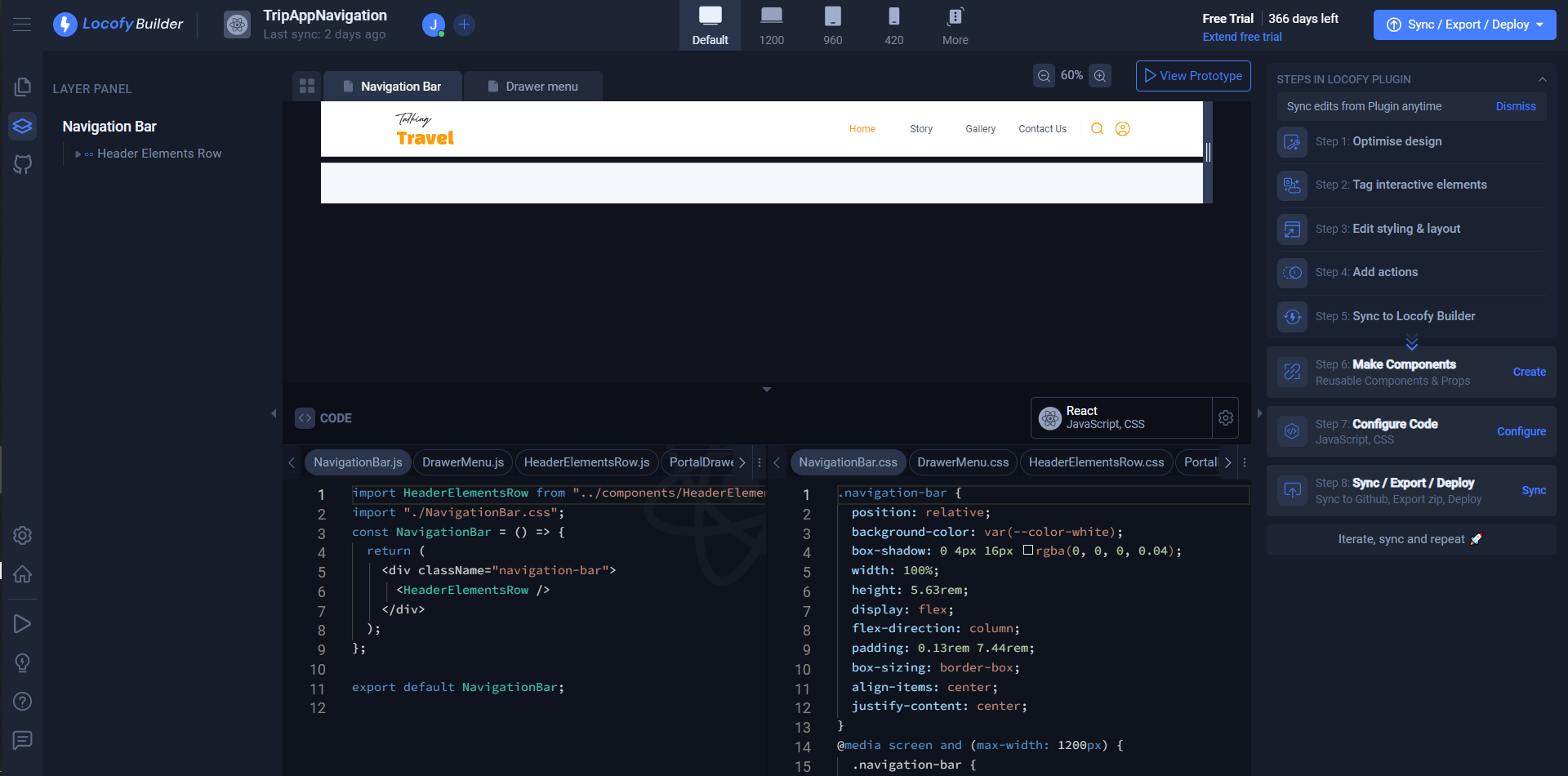Click the lightbulb suggestions icon in the sidebar
The height and width of the screenshot is (776, 1568).
click(22, 662)
